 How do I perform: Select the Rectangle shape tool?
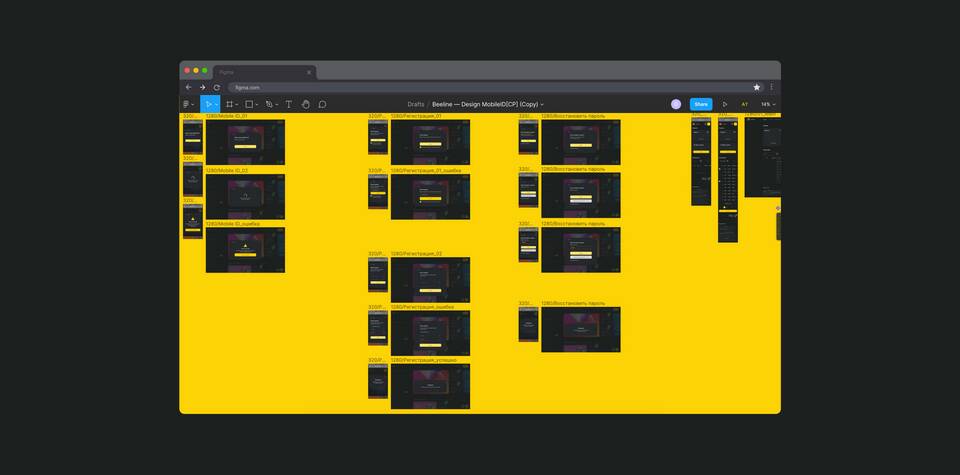click(249, 104)
